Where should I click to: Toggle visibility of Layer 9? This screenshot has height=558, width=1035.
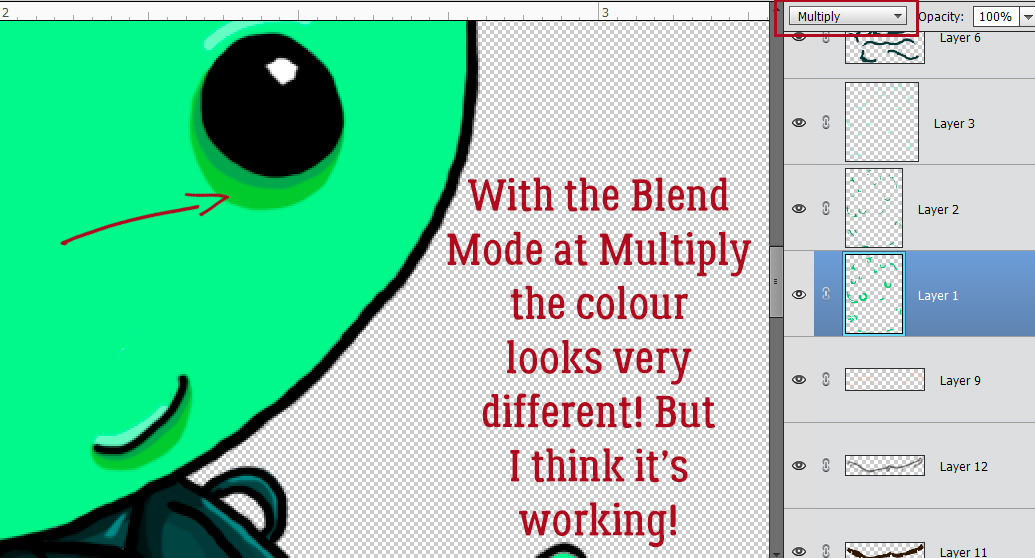pyautogui.click(x=799, y=380)
